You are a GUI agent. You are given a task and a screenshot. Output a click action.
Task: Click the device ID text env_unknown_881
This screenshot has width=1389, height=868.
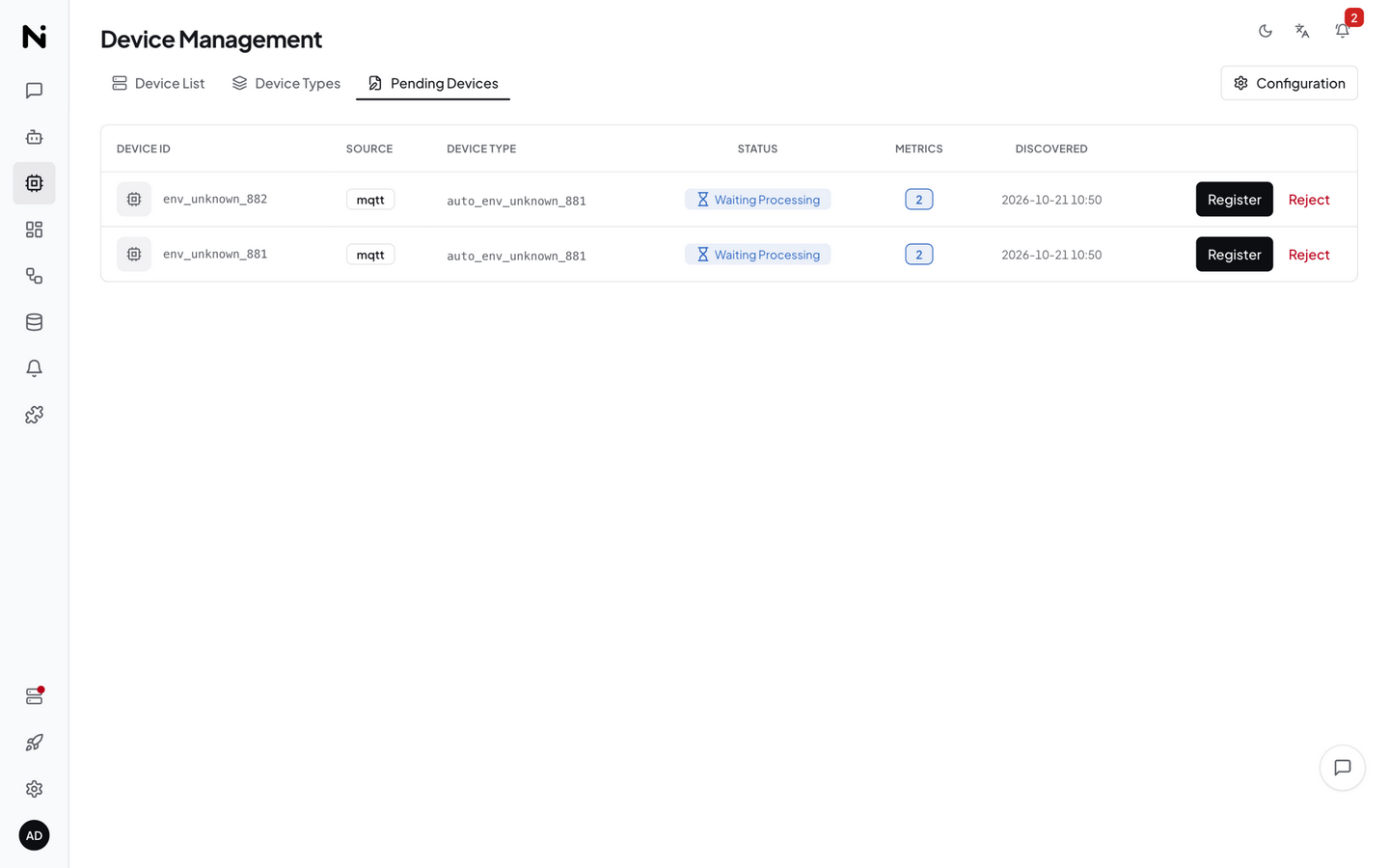click(x=215, y=254)
